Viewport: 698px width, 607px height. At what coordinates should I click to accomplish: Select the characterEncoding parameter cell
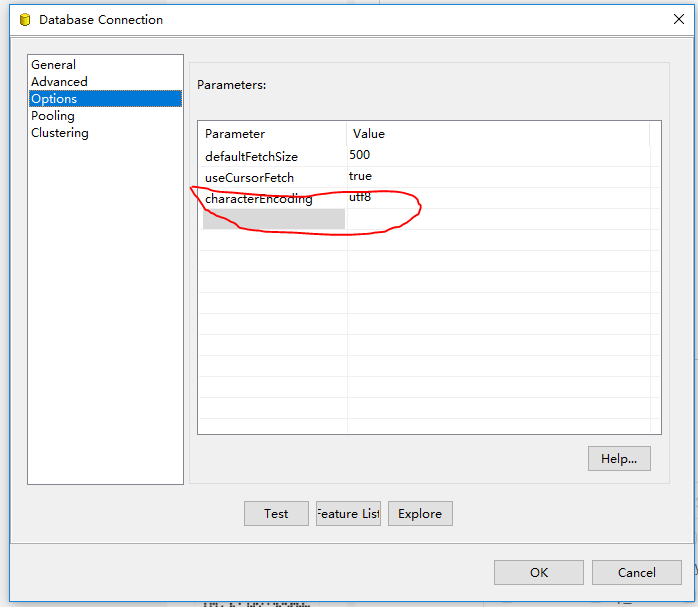click(273, 198)
